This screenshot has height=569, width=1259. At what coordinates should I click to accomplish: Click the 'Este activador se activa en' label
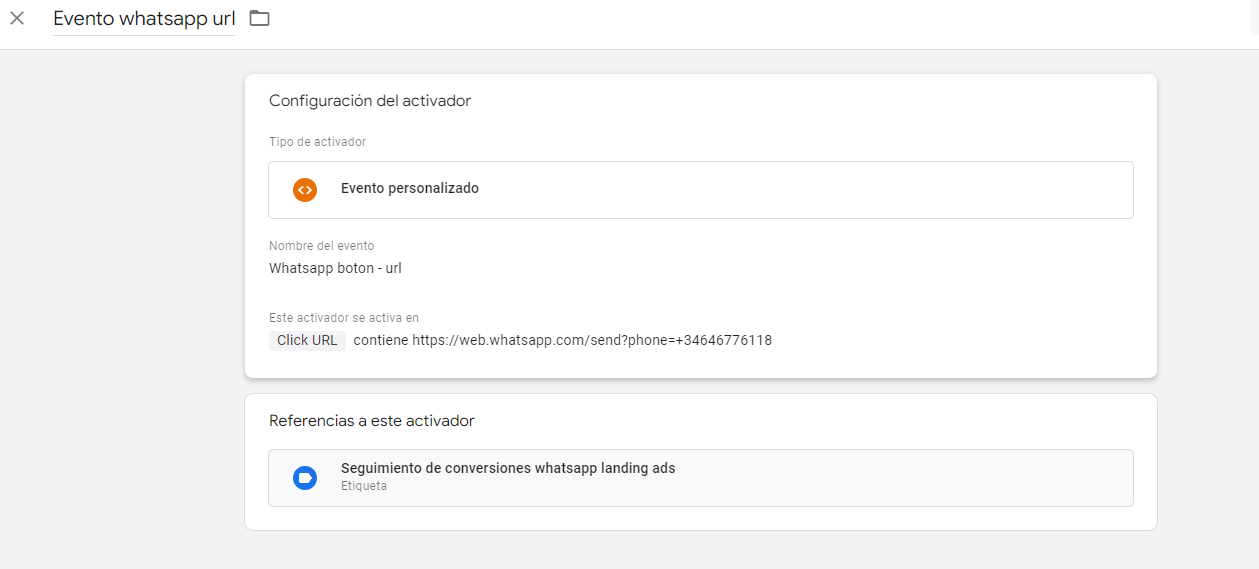tap(344, 318)
